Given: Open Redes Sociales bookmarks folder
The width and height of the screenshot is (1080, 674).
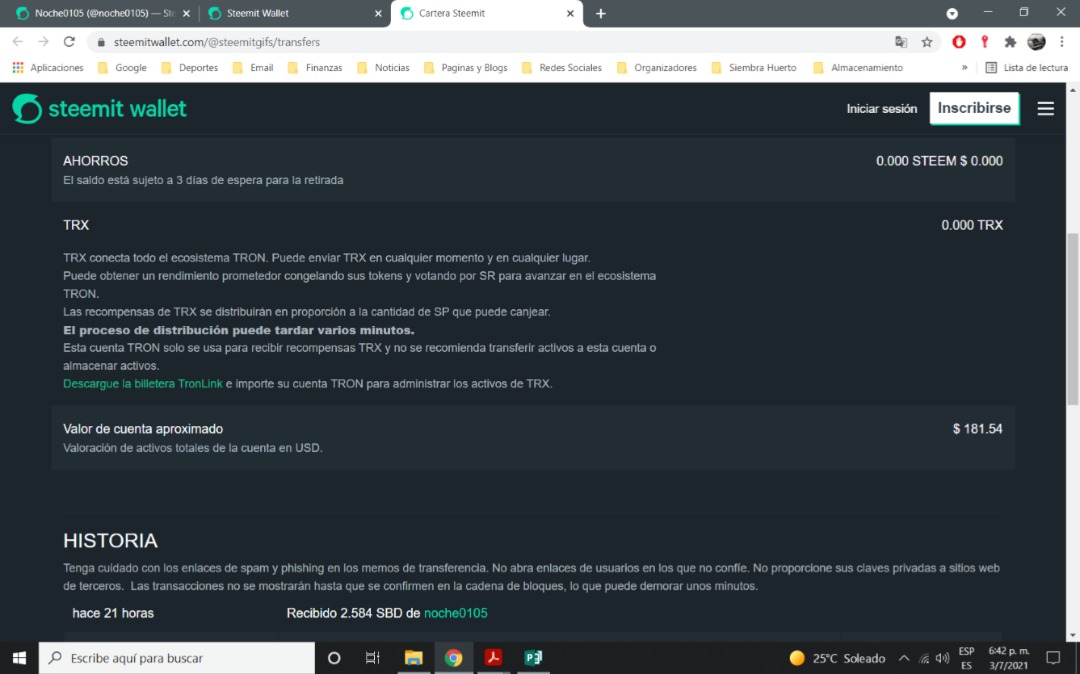Looking at the screenshot, I should [x=561, y=67].
